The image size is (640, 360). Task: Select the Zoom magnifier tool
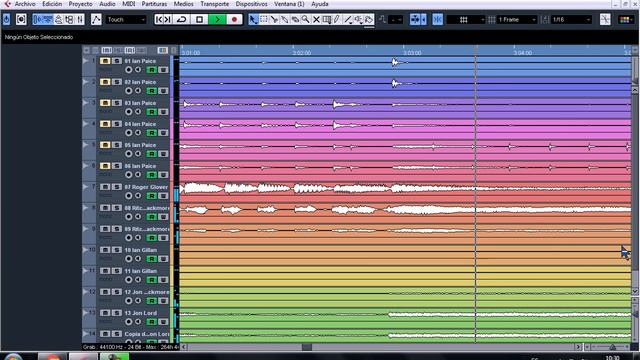point(305,19)
